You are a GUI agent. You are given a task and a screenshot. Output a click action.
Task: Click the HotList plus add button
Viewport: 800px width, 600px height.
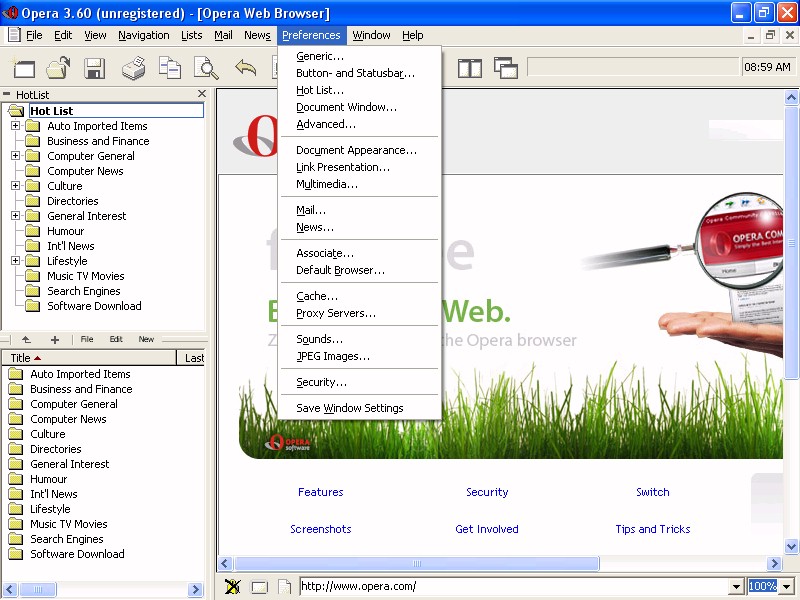(x=55, y=340)
